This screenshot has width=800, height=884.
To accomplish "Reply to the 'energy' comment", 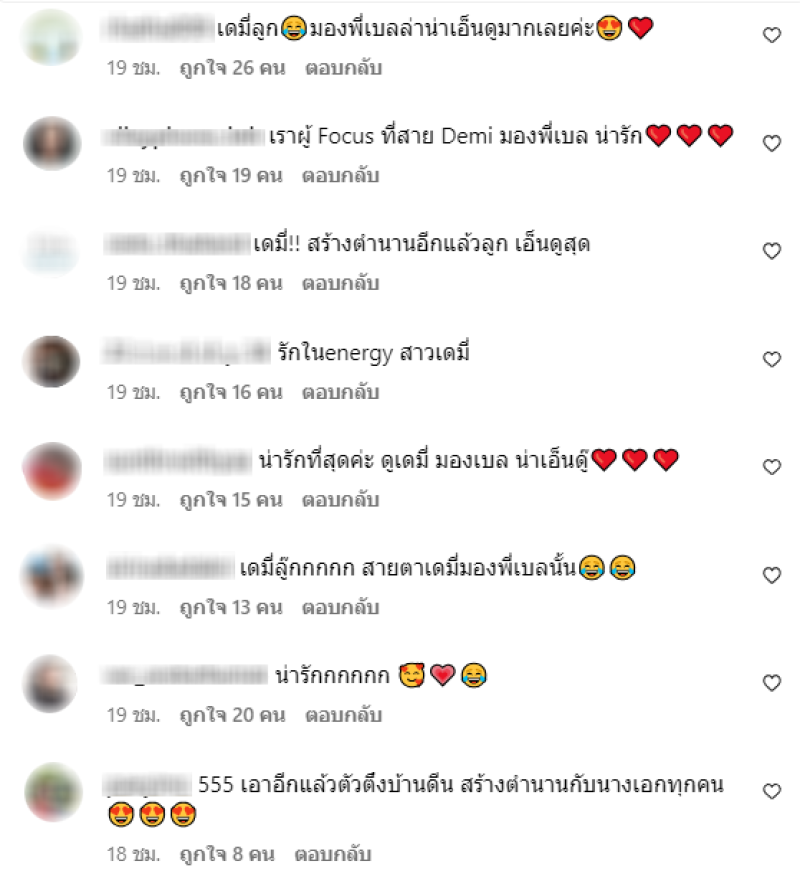I will (x=340, y=392).
